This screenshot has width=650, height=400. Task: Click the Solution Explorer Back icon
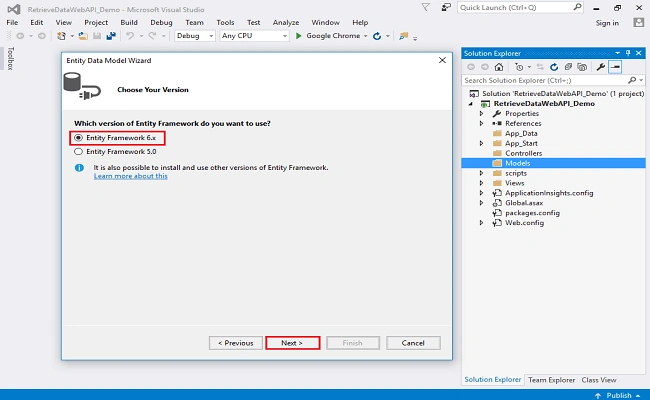click(471, 67)
